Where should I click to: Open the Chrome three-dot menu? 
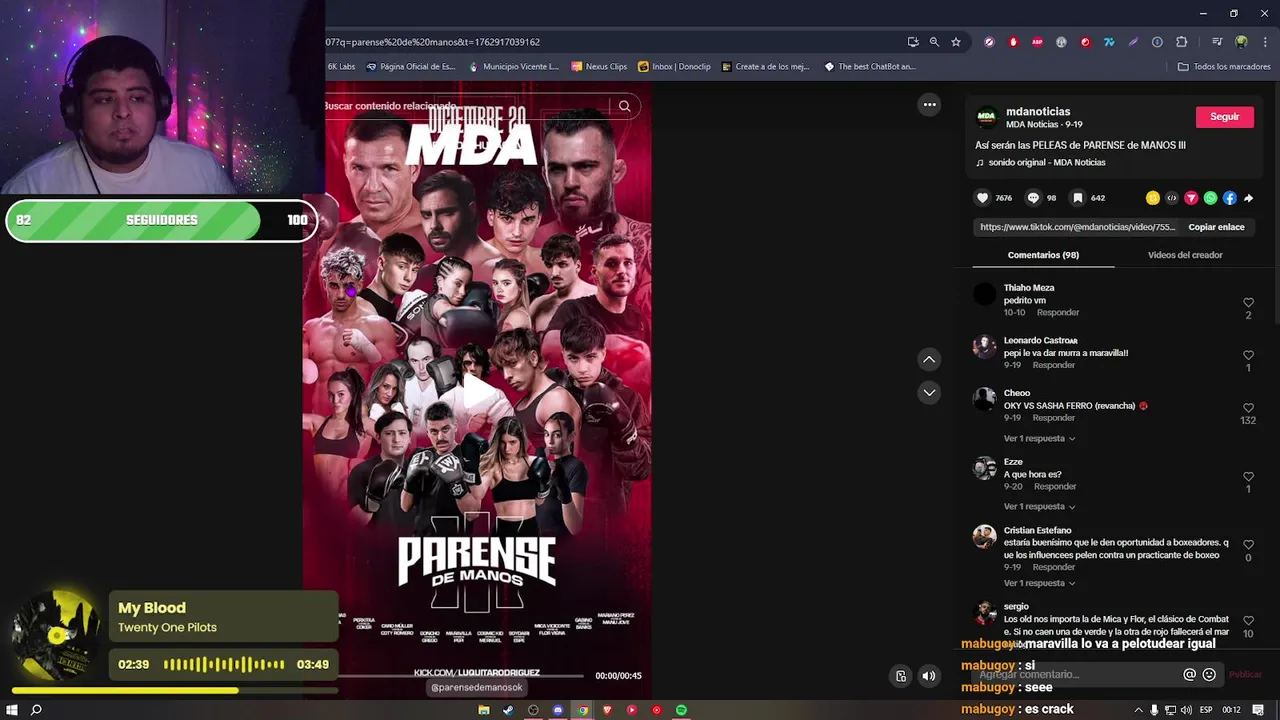1263,42
